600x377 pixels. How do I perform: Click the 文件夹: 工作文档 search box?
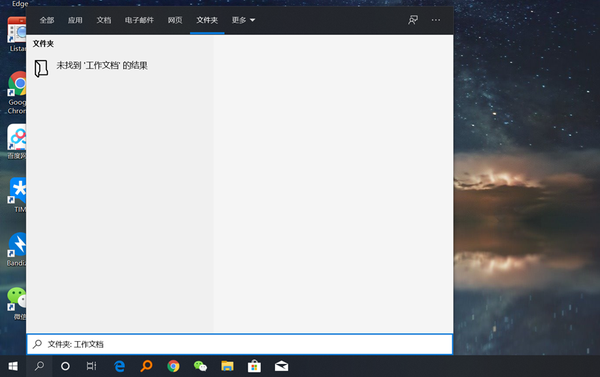(x=240, y=344)
